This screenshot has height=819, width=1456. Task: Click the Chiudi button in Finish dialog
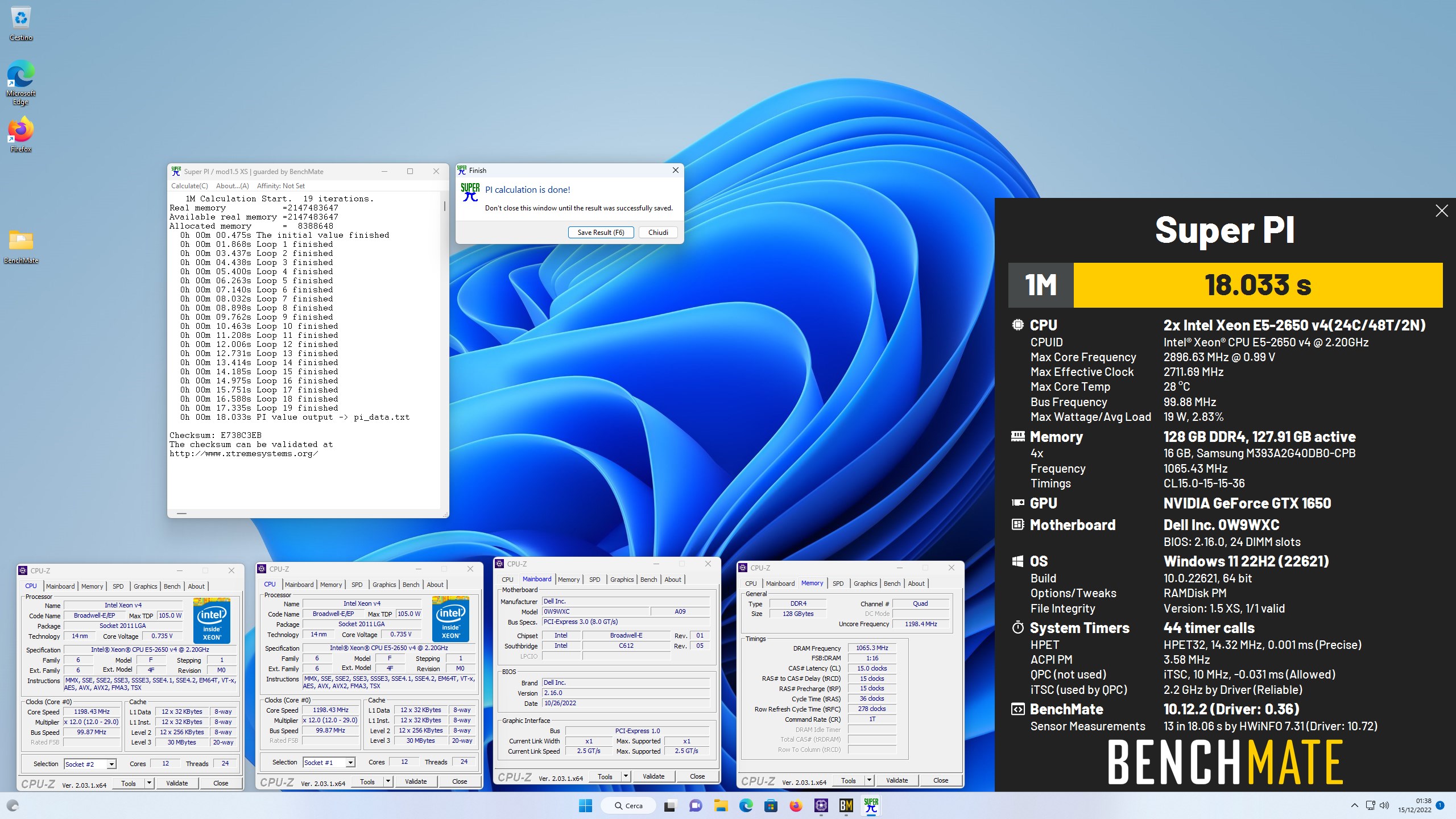click(658, 232)
